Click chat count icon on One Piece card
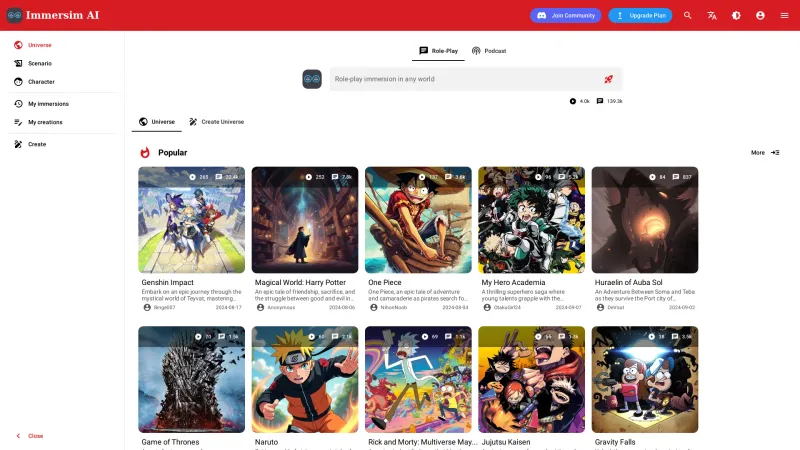The width and height of the screenshot is (800, 450). click(448, 177)
